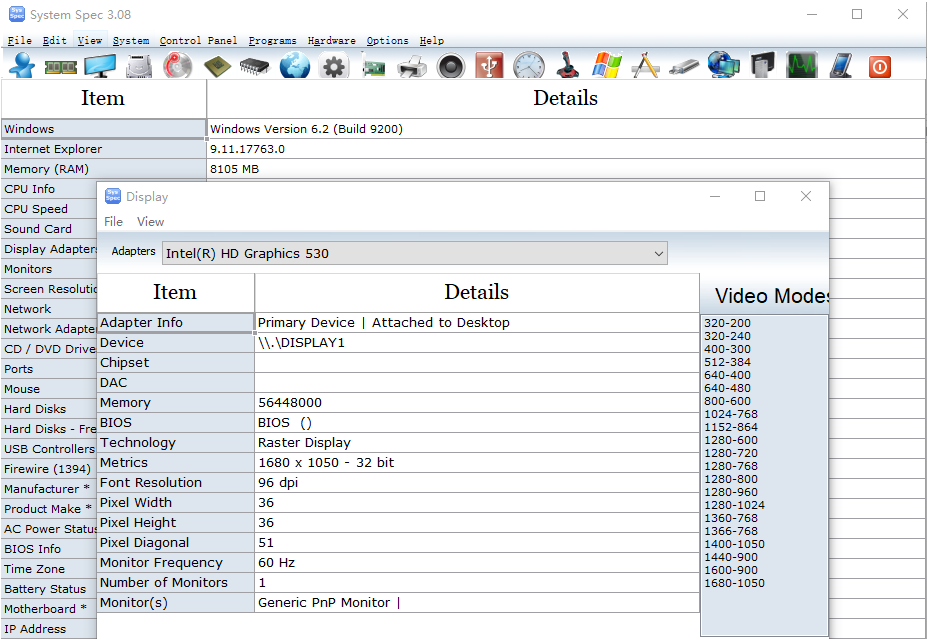This screenshot has height=639, width=927.
Task: Open the monitor display toolbar icon
Action: (100, 66)
